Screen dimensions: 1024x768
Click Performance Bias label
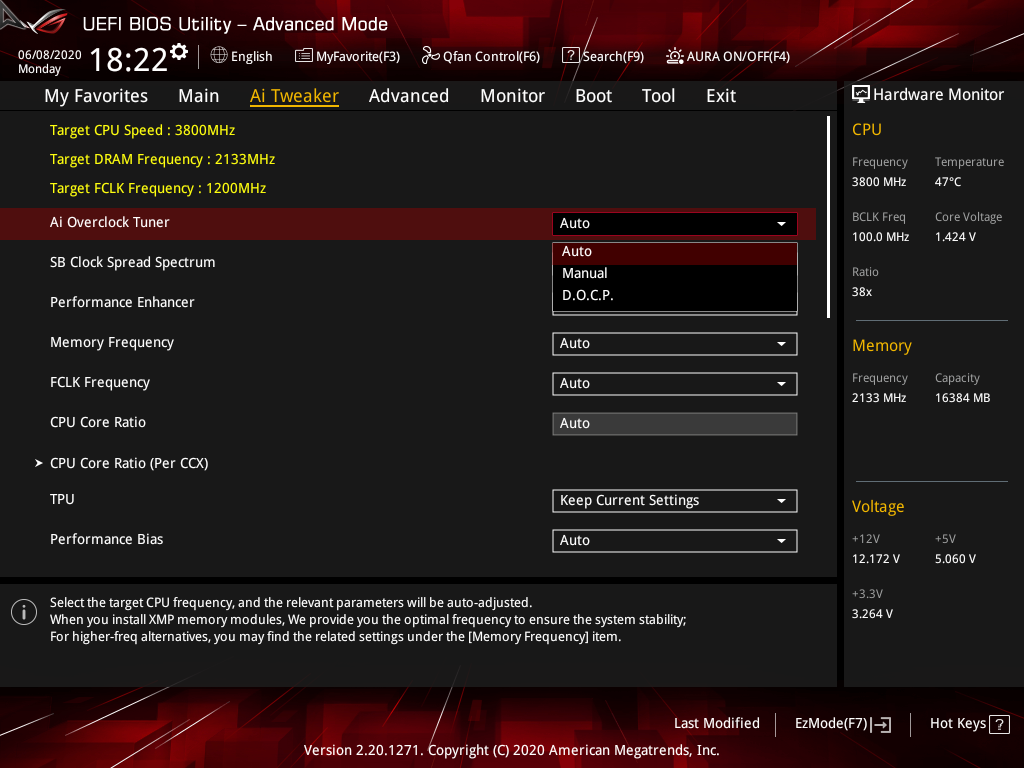click(106, 539)
